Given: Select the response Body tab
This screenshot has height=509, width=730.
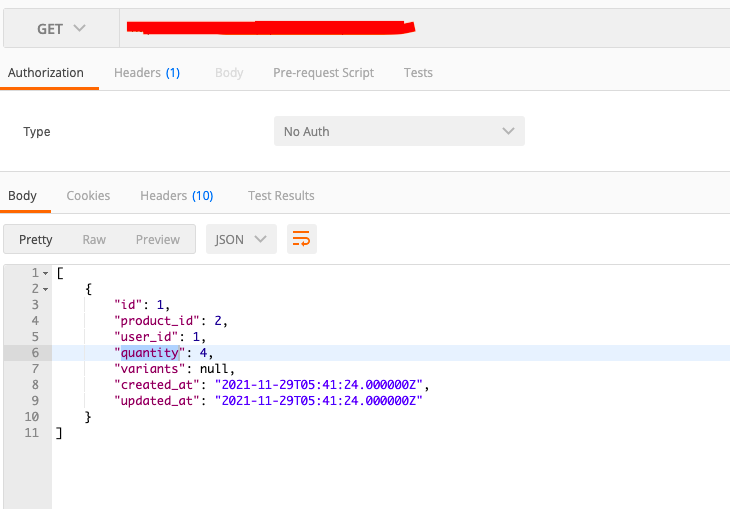Looking at the screenshot, I should [x=22, y=196].
